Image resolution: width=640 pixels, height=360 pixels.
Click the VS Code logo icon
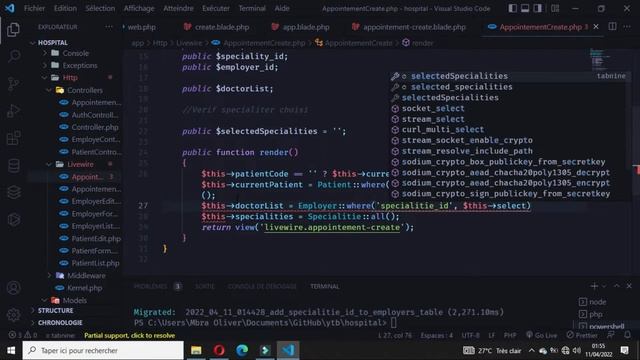point(9,8)
